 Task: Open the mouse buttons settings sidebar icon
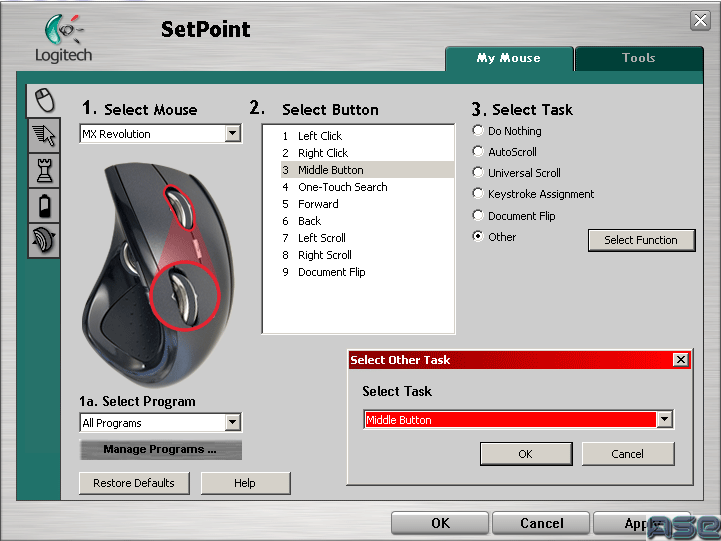click(x=44, y=100)
